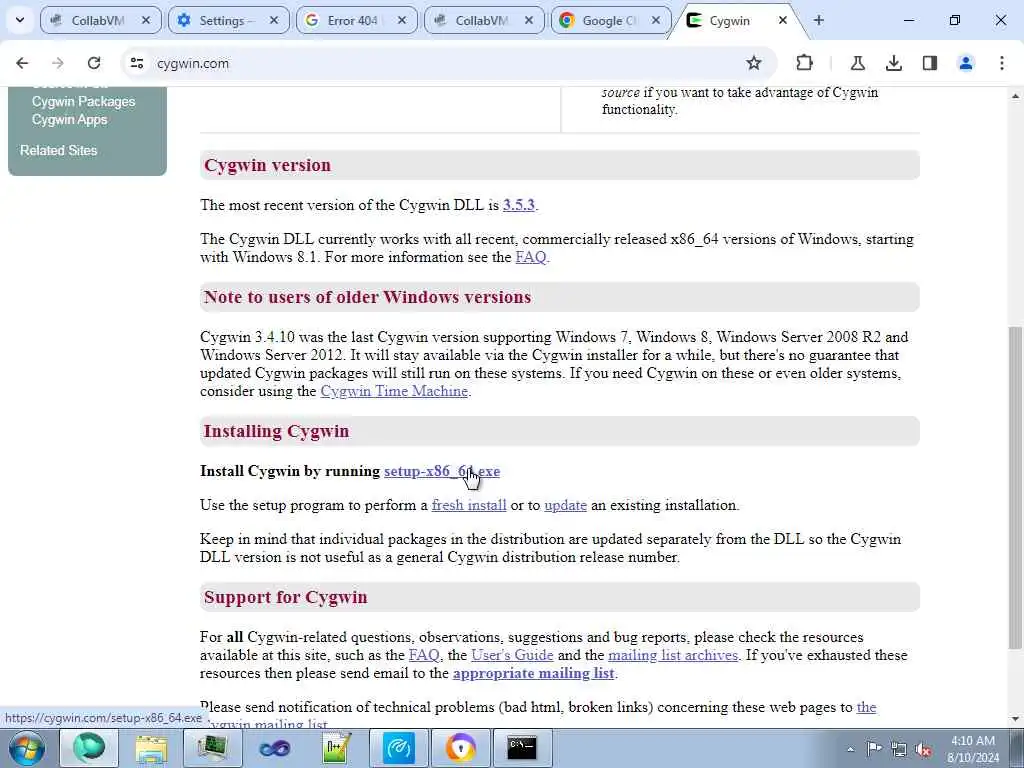This screenshot has width=1024, height=768.
Task: Open the appropriate mailing list link
Action: click(x=534, y=673)
